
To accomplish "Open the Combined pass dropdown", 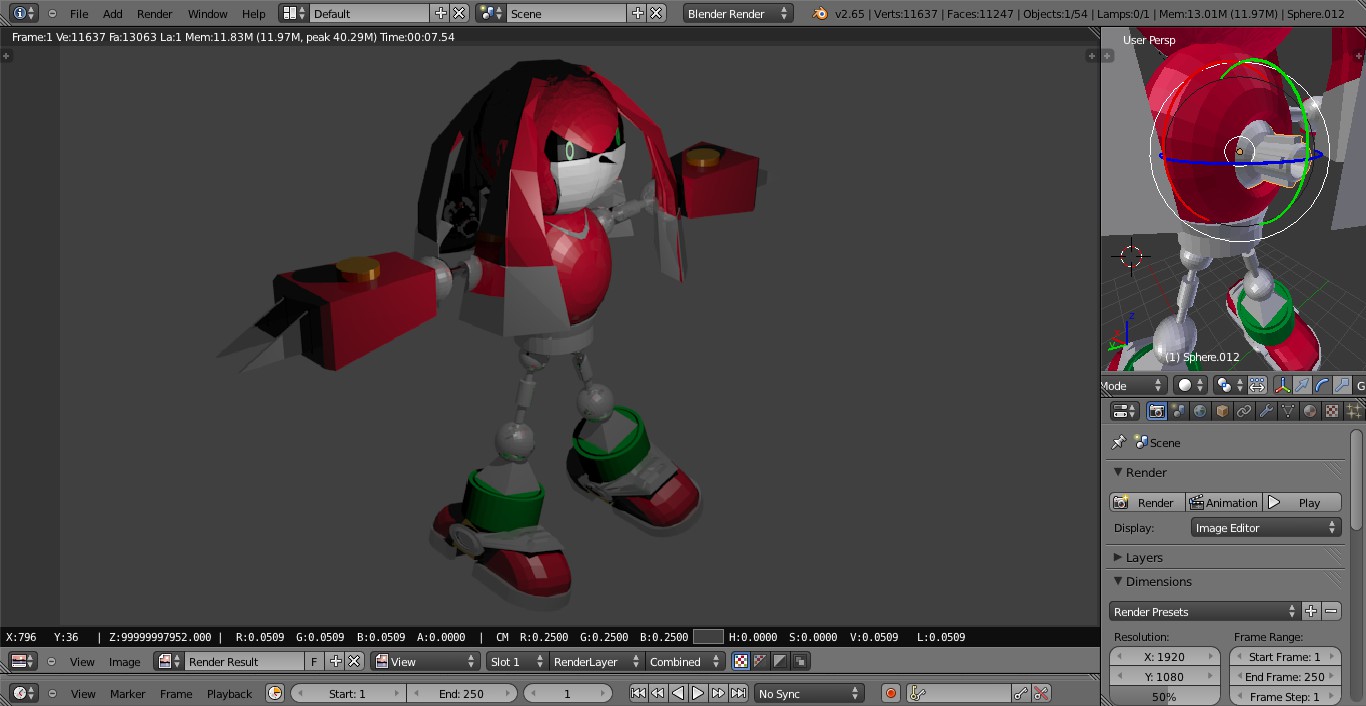I will point(685,661).
